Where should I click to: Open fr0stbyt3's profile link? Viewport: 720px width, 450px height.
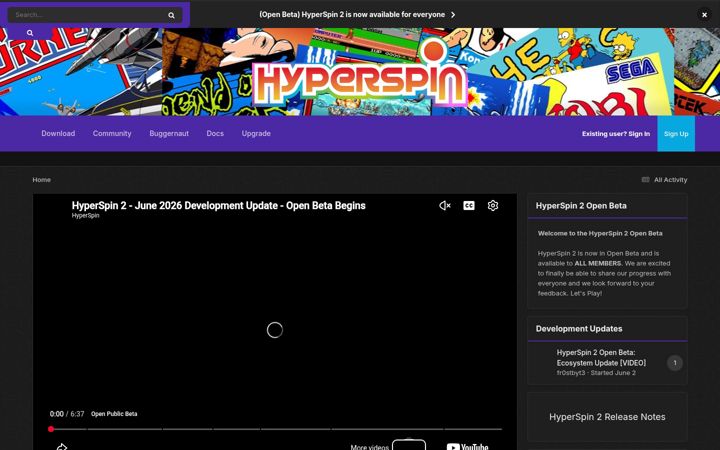[571, 373]
